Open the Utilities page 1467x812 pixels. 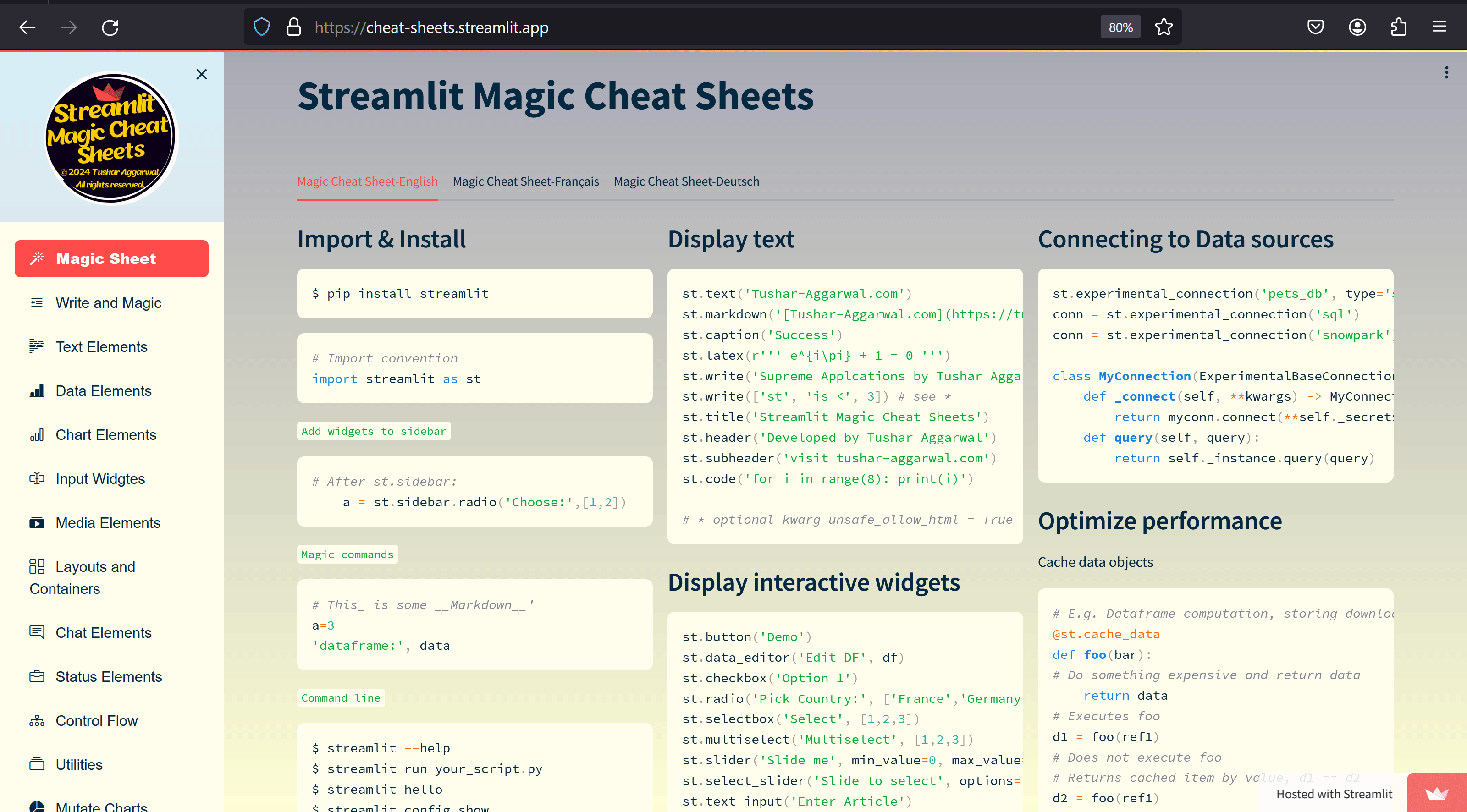[111, 764]
